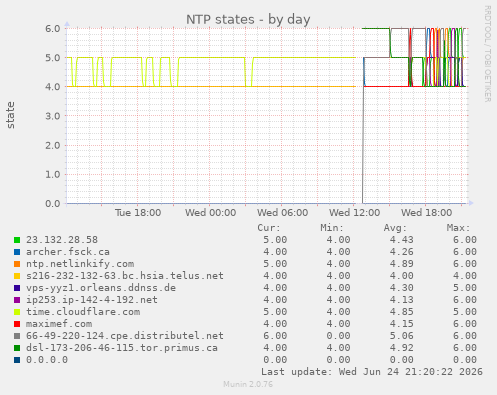Click the yellow swatch for s216-232-132-63.bc.hsia.telus.net
The image size is (497, 395).
tap(17, 276)
